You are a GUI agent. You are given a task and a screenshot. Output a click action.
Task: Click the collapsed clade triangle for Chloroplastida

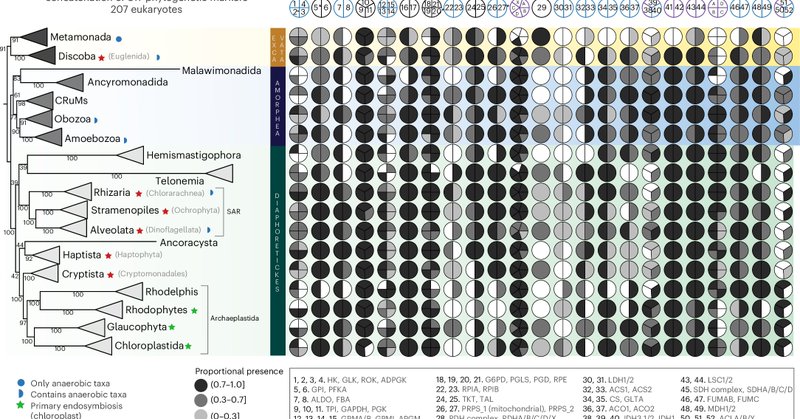click(x=98, y=346)
